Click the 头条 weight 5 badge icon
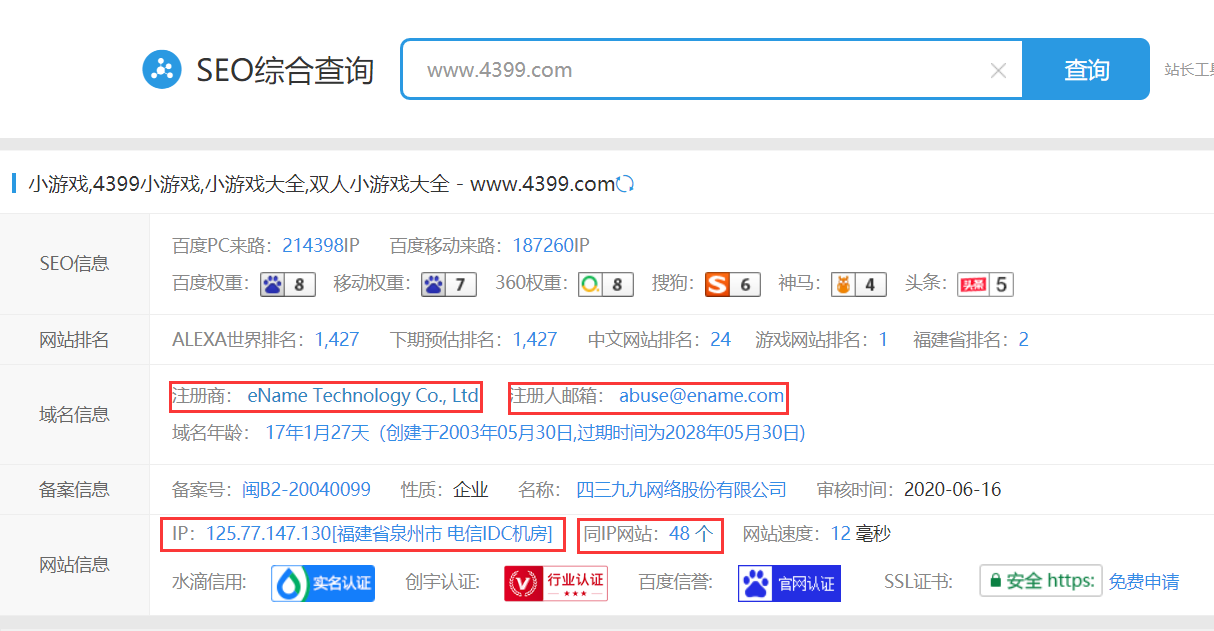The image size is (1214, 631). click(985, 284)
